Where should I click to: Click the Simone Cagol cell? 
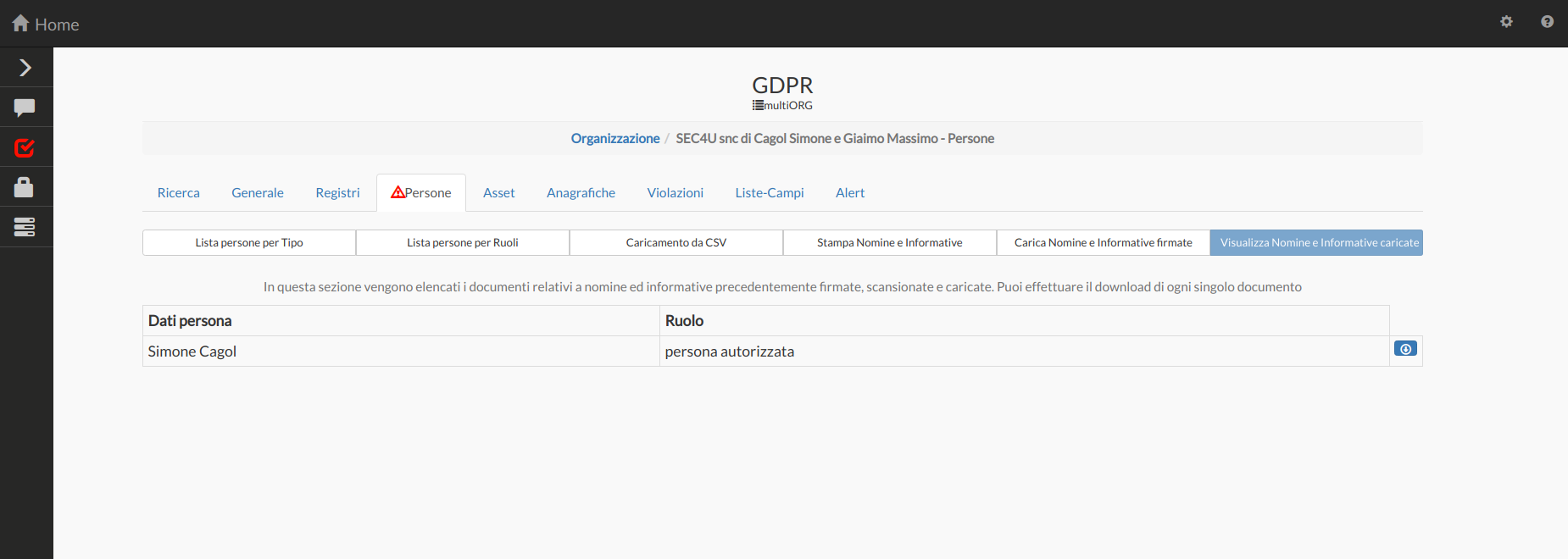[x=401, y=351]
